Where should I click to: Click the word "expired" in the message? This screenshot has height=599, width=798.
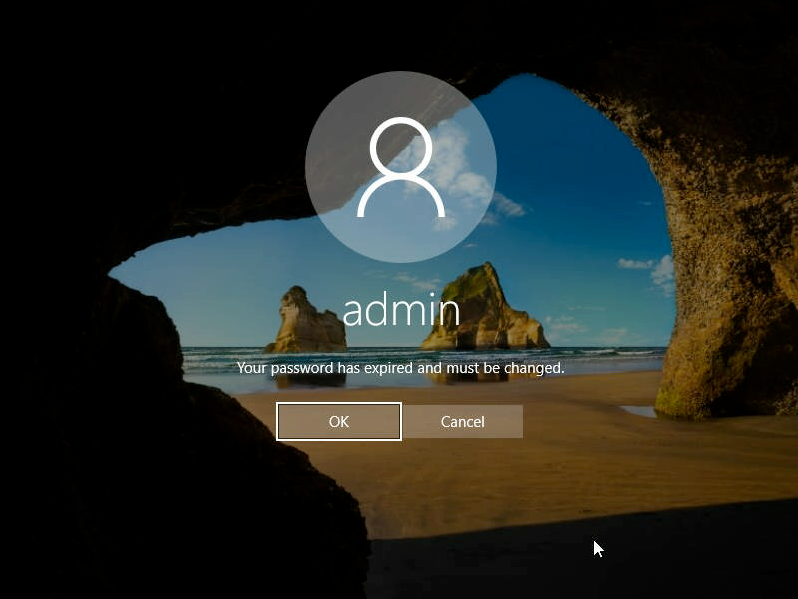tap(387, 368)
